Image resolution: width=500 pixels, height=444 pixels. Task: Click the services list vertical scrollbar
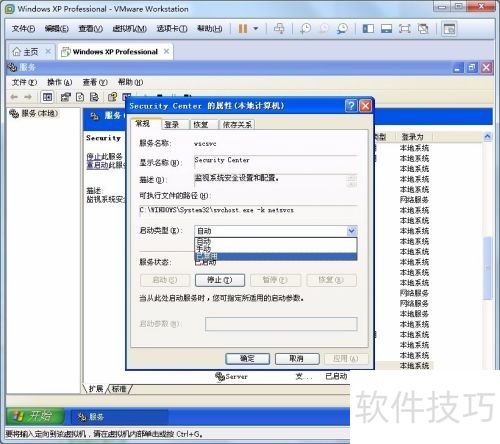pos(488,250)
